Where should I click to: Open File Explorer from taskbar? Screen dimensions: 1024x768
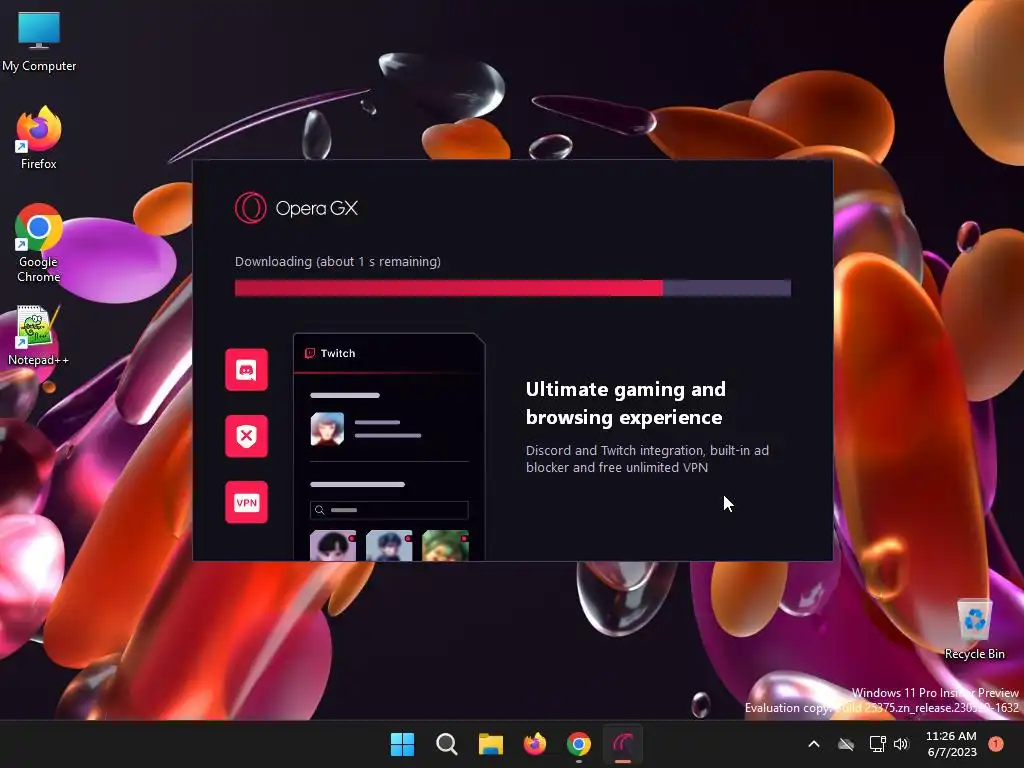(490, 744)
